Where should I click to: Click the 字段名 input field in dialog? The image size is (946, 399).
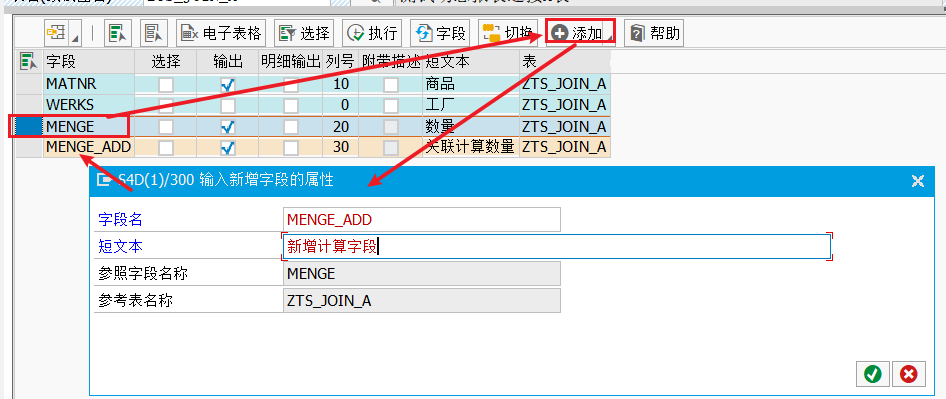[x=422, y=220]
